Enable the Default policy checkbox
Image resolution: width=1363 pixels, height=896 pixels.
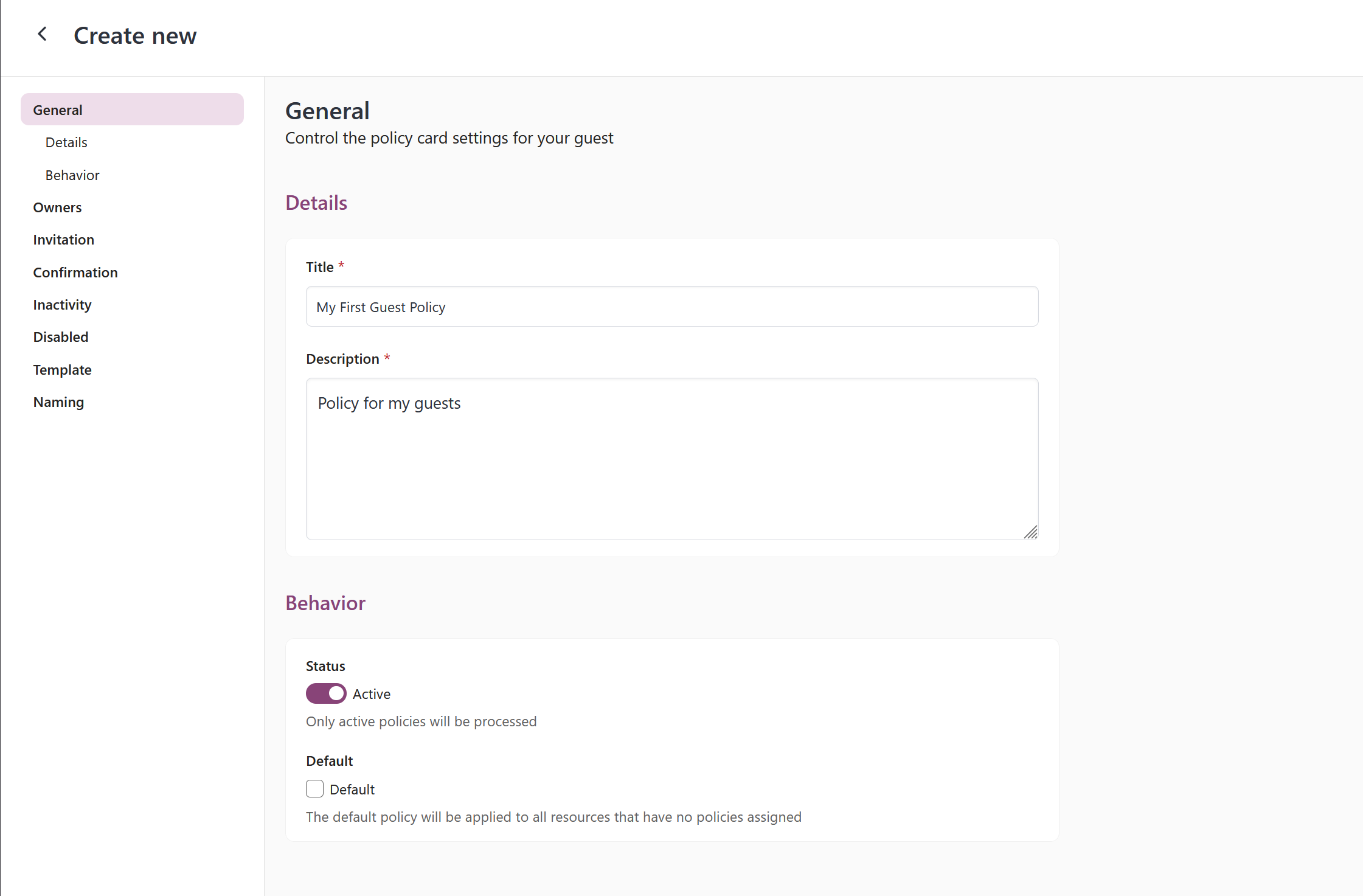tap(314, 788)
